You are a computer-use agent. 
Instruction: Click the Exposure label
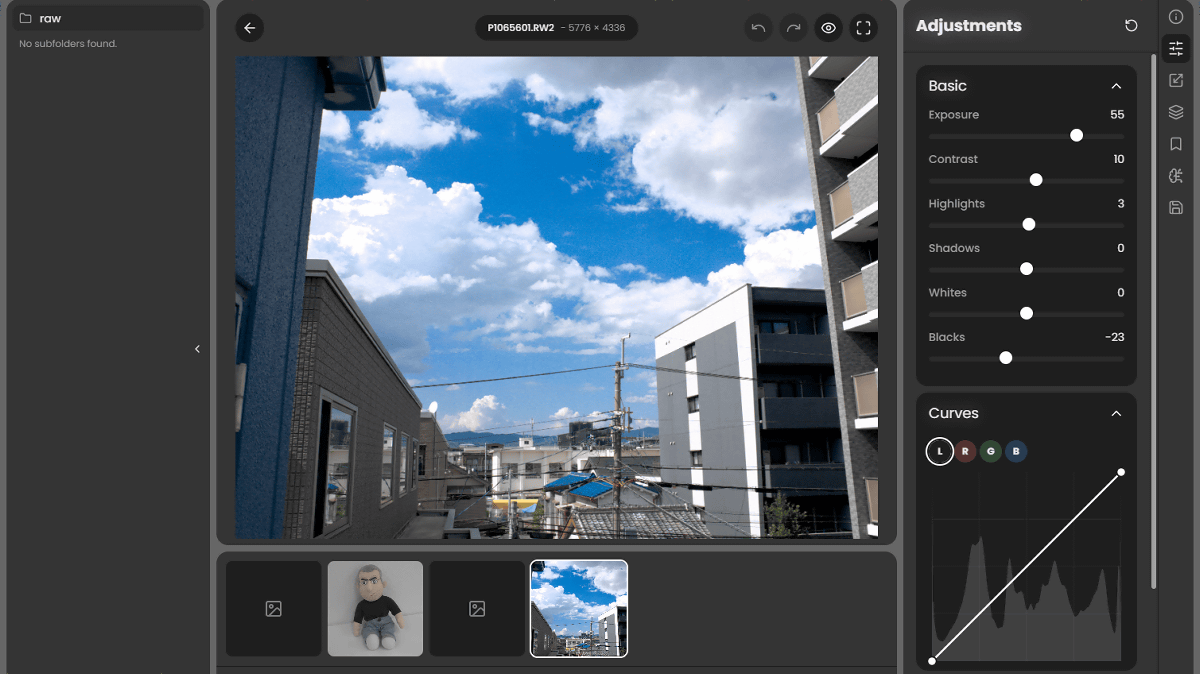953,115
